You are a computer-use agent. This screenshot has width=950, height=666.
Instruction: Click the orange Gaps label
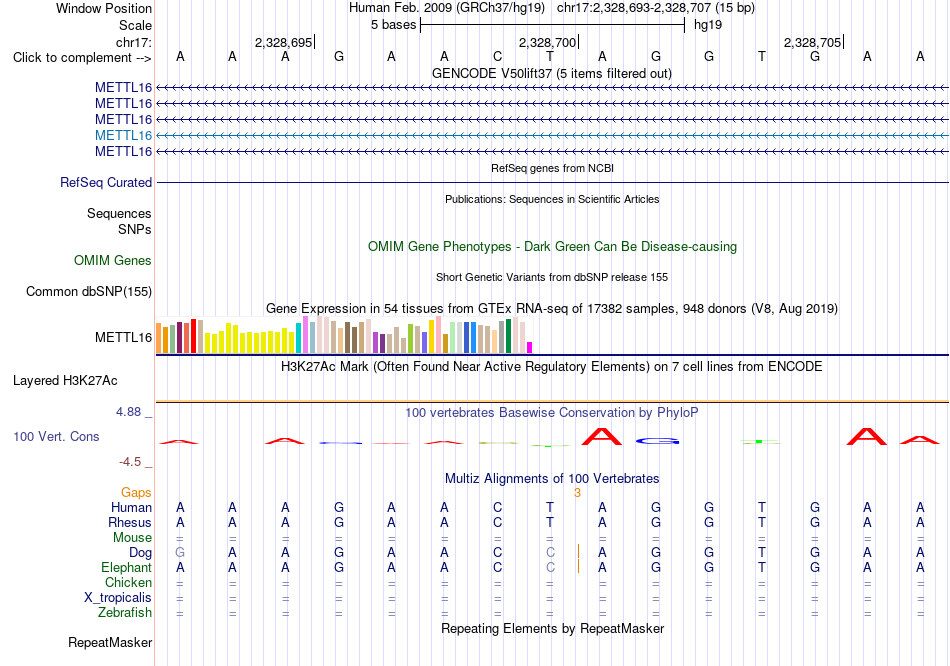[x=136, y=493]
